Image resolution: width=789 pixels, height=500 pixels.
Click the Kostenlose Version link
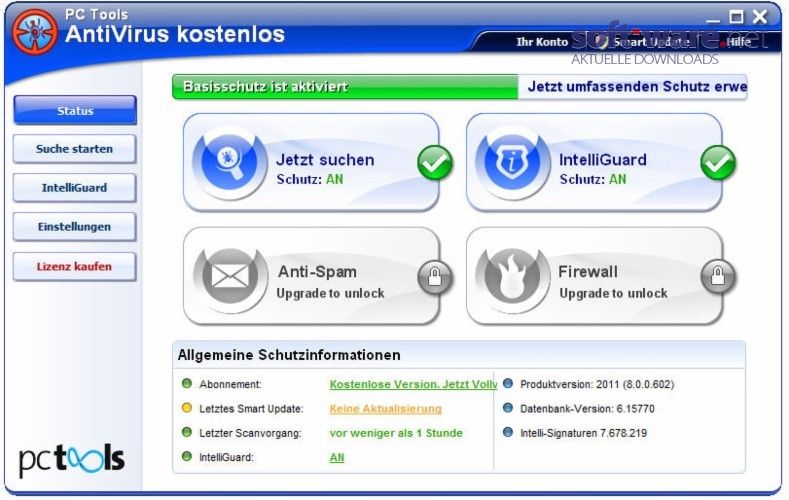point(413,384)
